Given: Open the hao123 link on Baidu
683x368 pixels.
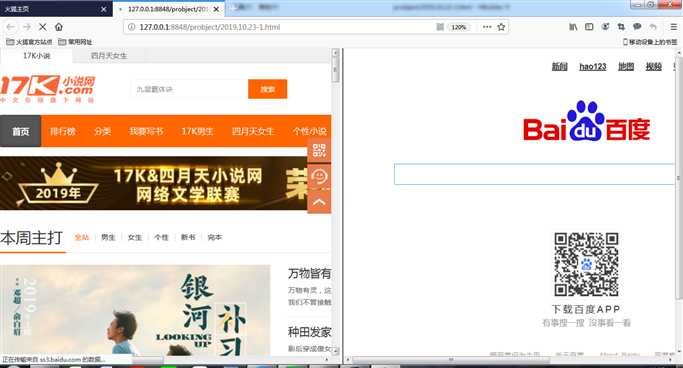Looking at the screenshot, I should (592, 67).
